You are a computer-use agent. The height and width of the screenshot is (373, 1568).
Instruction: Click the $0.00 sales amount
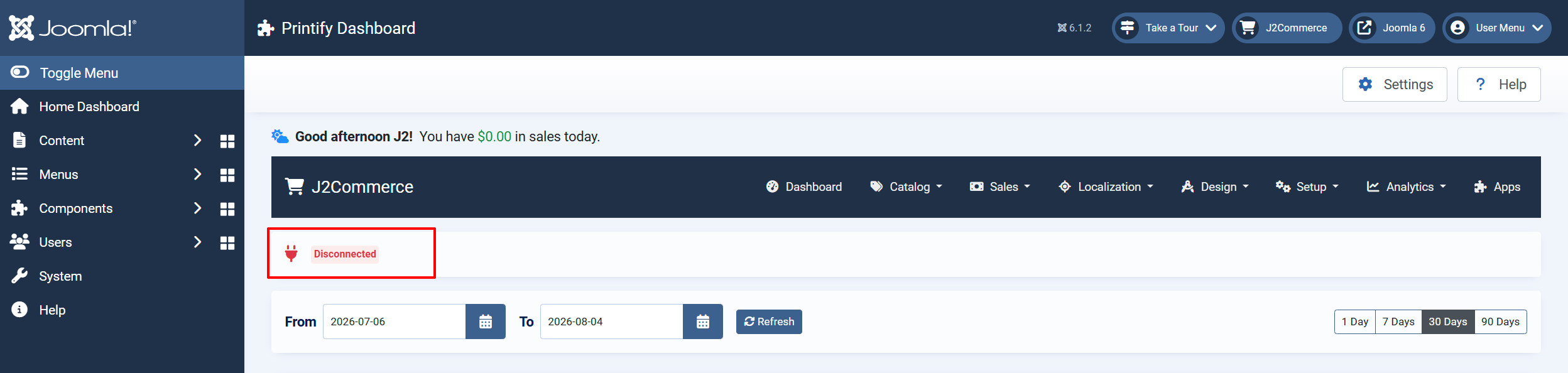click(494, 136)
